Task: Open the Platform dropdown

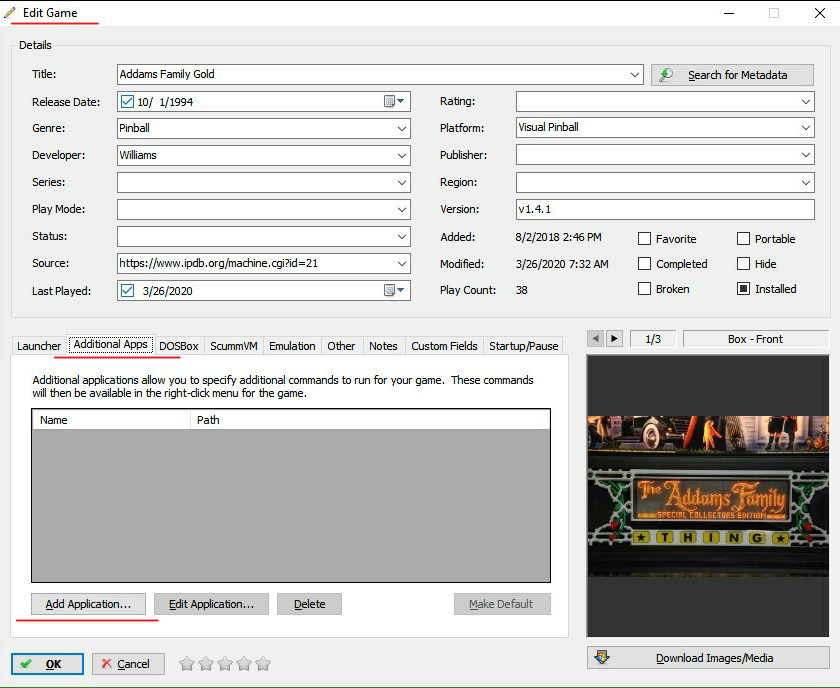Action: pos(806,128)
